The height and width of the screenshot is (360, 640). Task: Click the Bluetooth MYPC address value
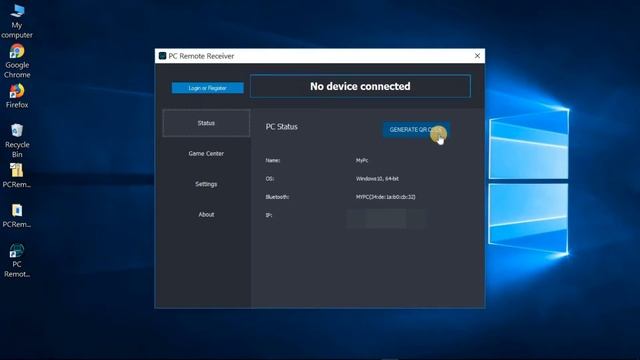385,197
